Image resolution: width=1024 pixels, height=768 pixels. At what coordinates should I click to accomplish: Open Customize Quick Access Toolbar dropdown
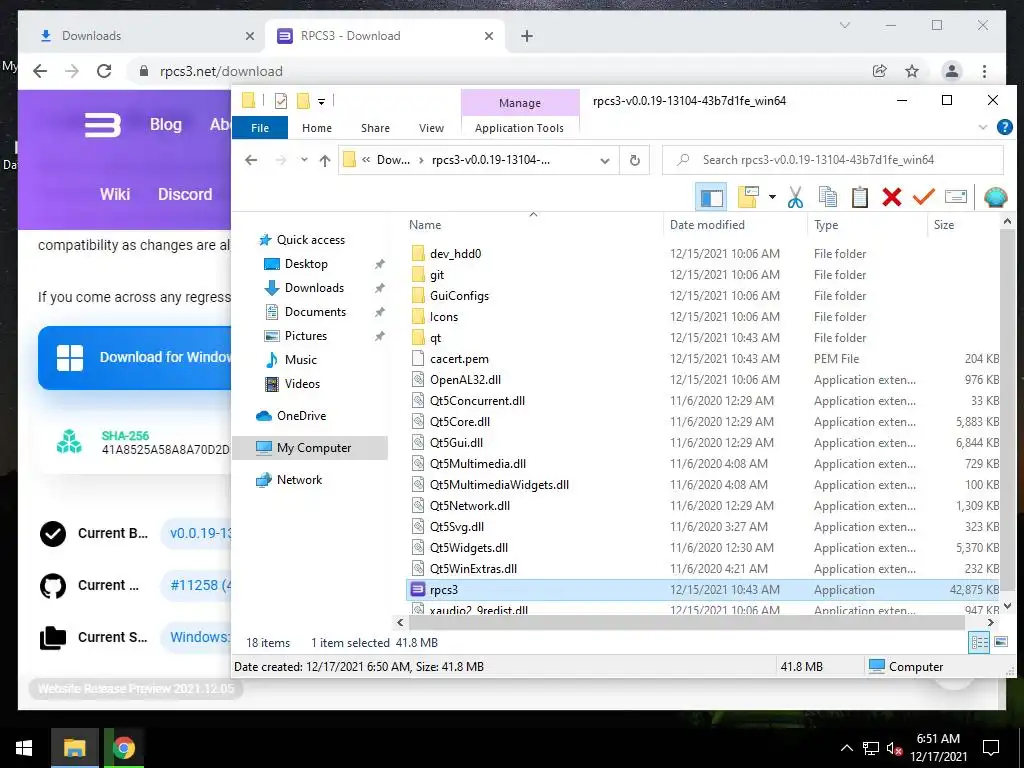(x=321, y=101)
